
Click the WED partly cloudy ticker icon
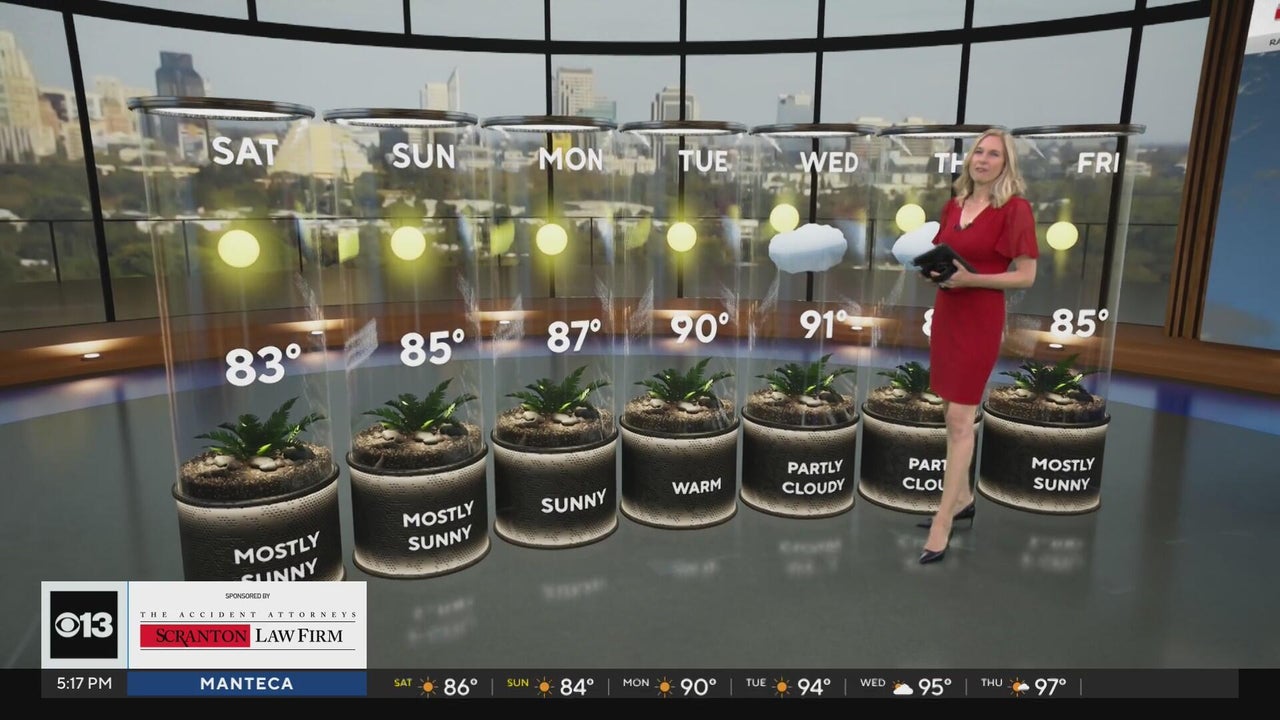pos(903,687)
